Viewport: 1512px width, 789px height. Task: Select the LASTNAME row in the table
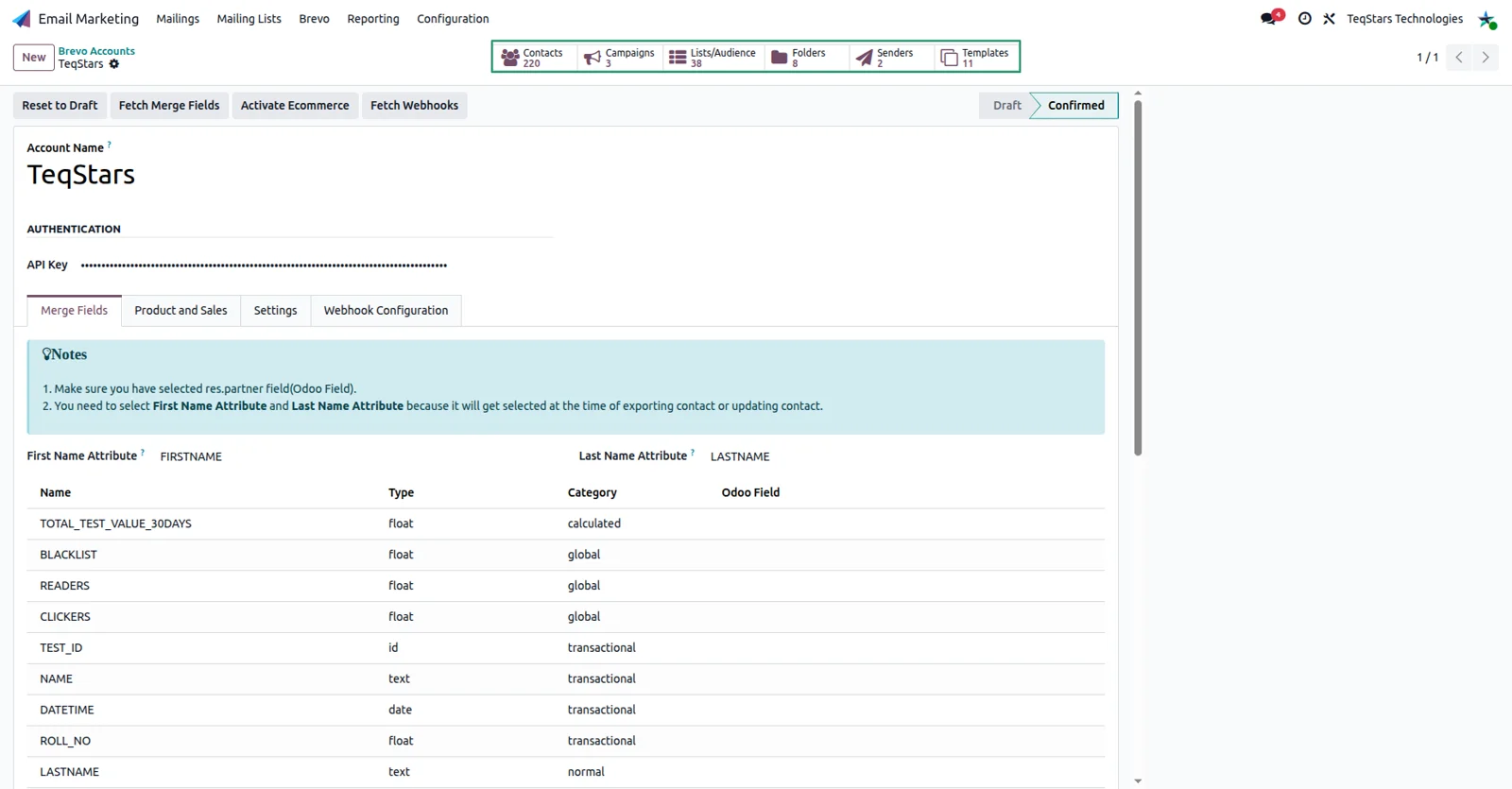click(565, 772)
